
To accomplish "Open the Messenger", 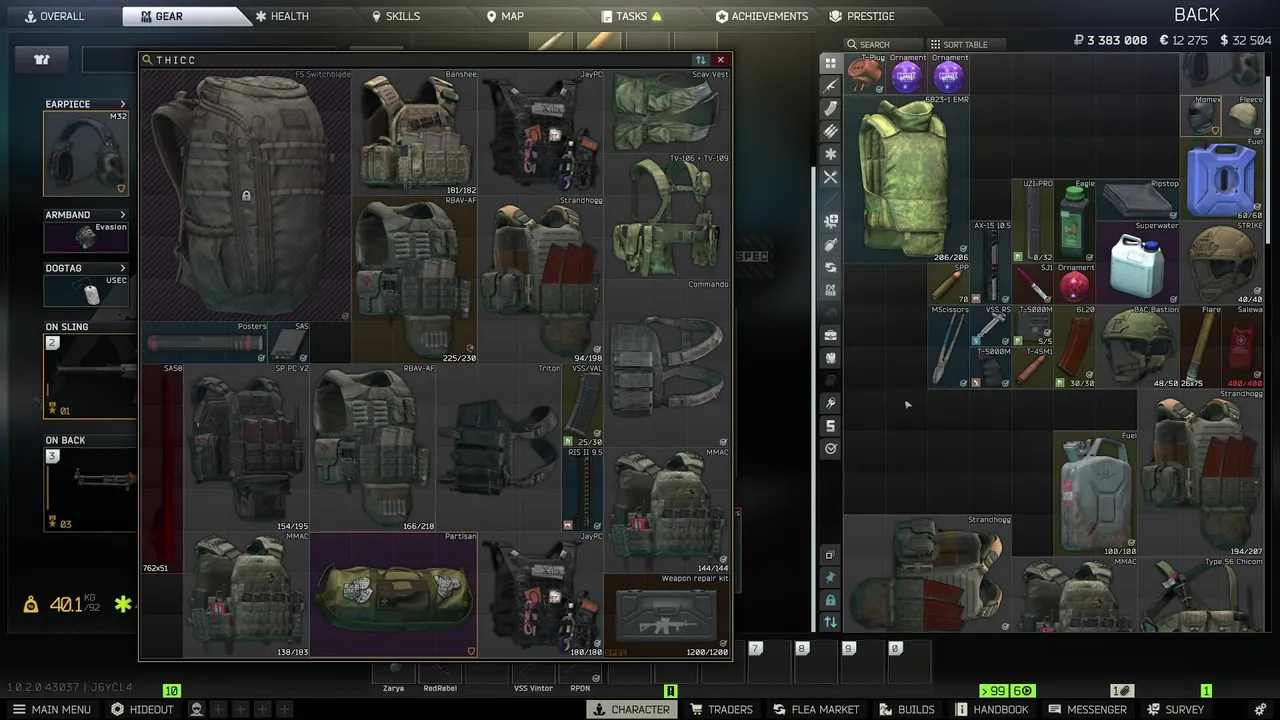I will (x=1087, y=709).
